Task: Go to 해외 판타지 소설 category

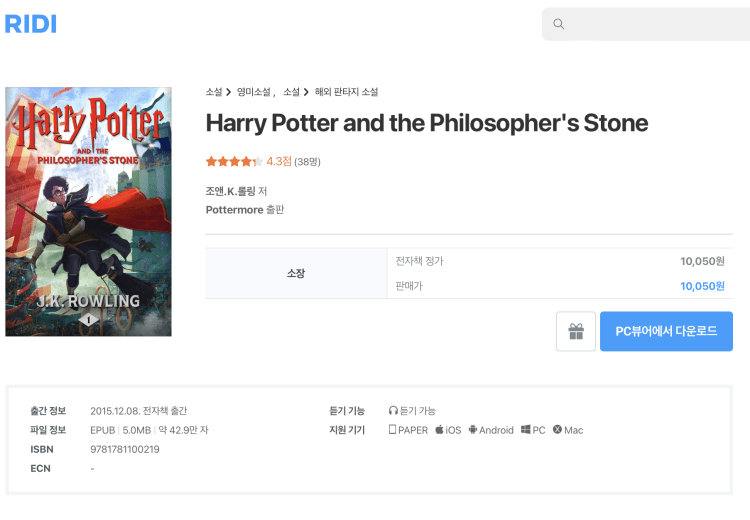Action: coord(346,92)
